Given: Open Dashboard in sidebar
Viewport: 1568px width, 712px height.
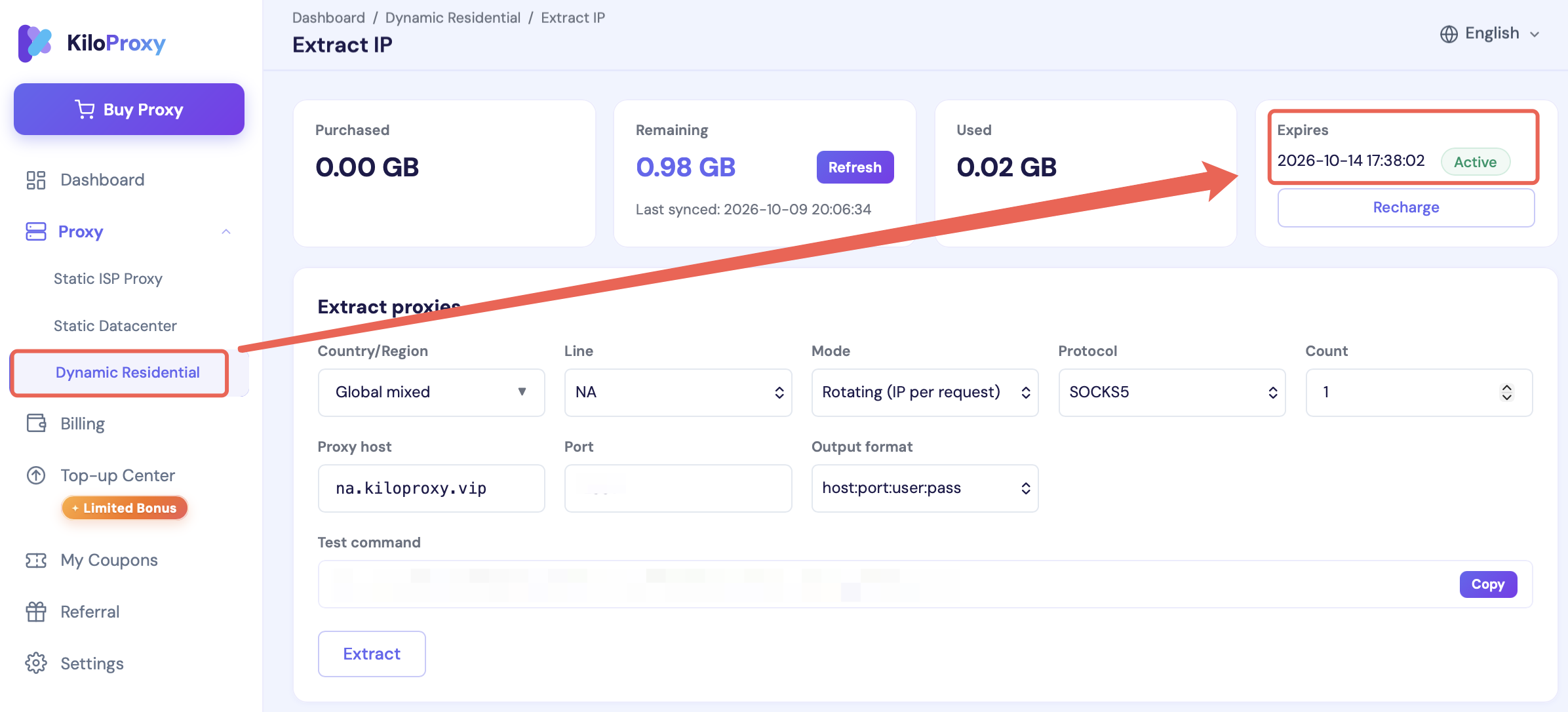Looking at the screenshot, I should [102, 180].
